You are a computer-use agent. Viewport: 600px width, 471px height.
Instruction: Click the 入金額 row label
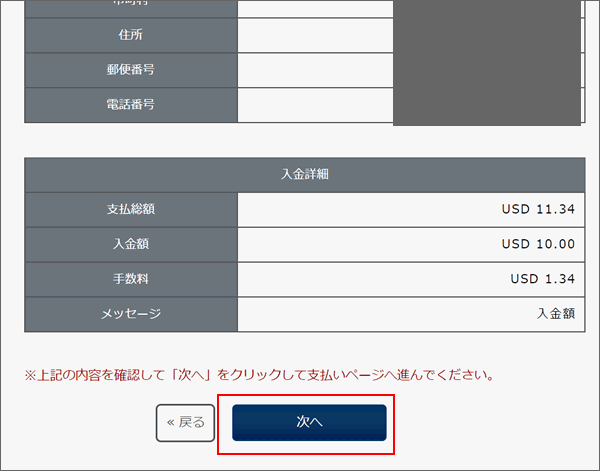tap(131, 244)
